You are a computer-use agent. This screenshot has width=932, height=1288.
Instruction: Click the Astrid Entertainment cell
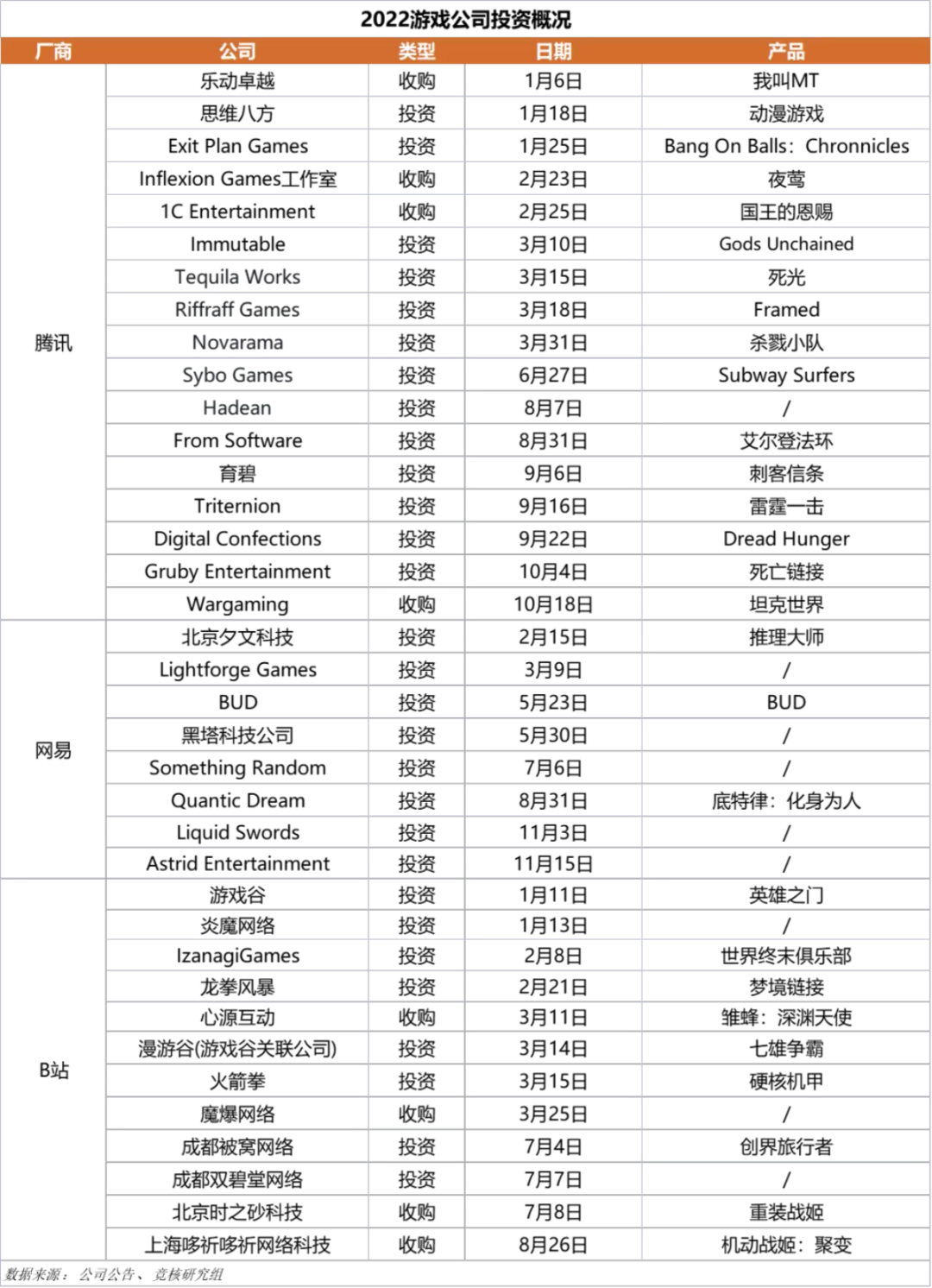click(x=237, y=863)
